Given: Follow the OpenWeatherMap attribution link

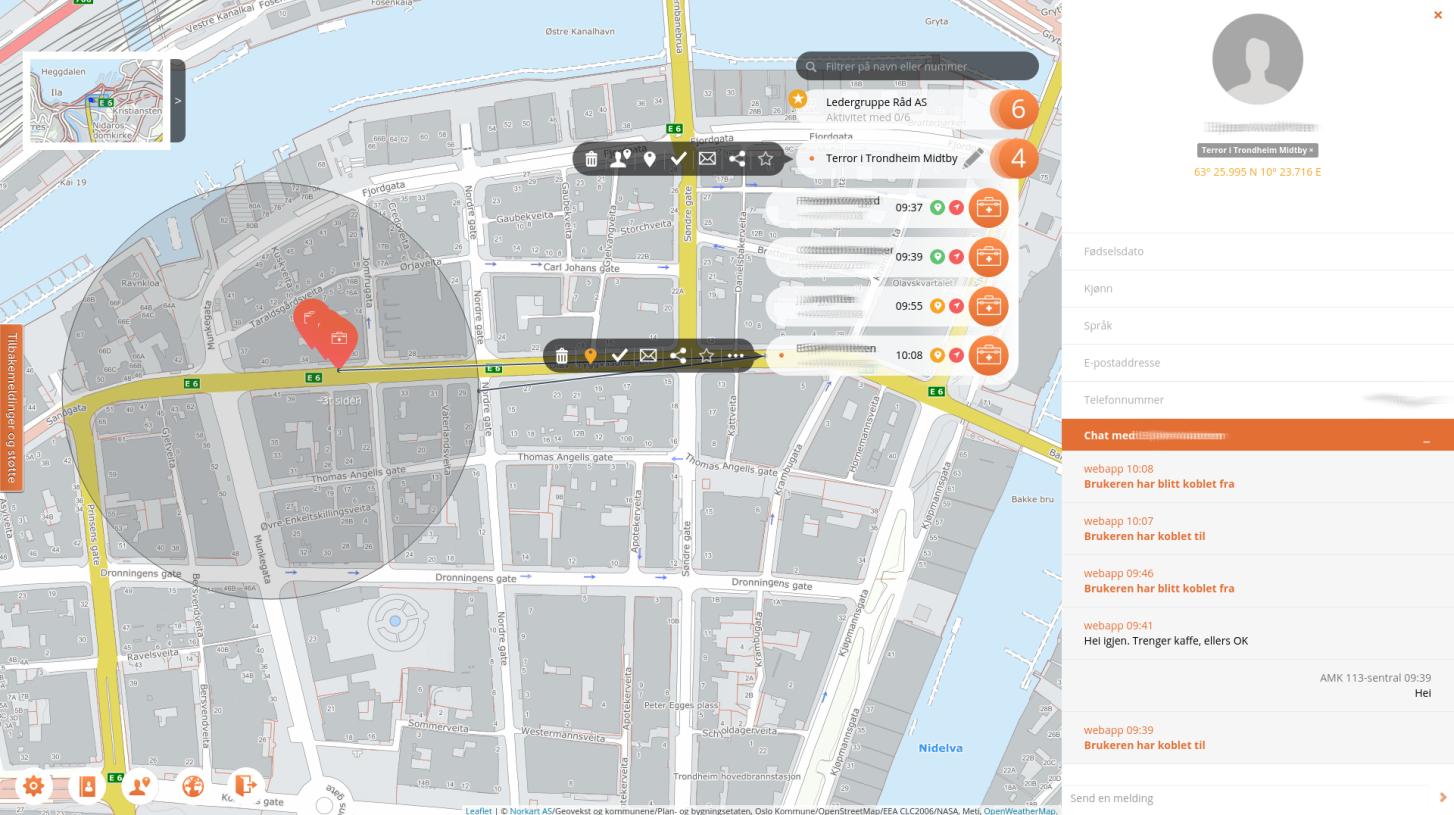Looking at the screenshot, I should pyautogui.click(x=1019, y=811).
